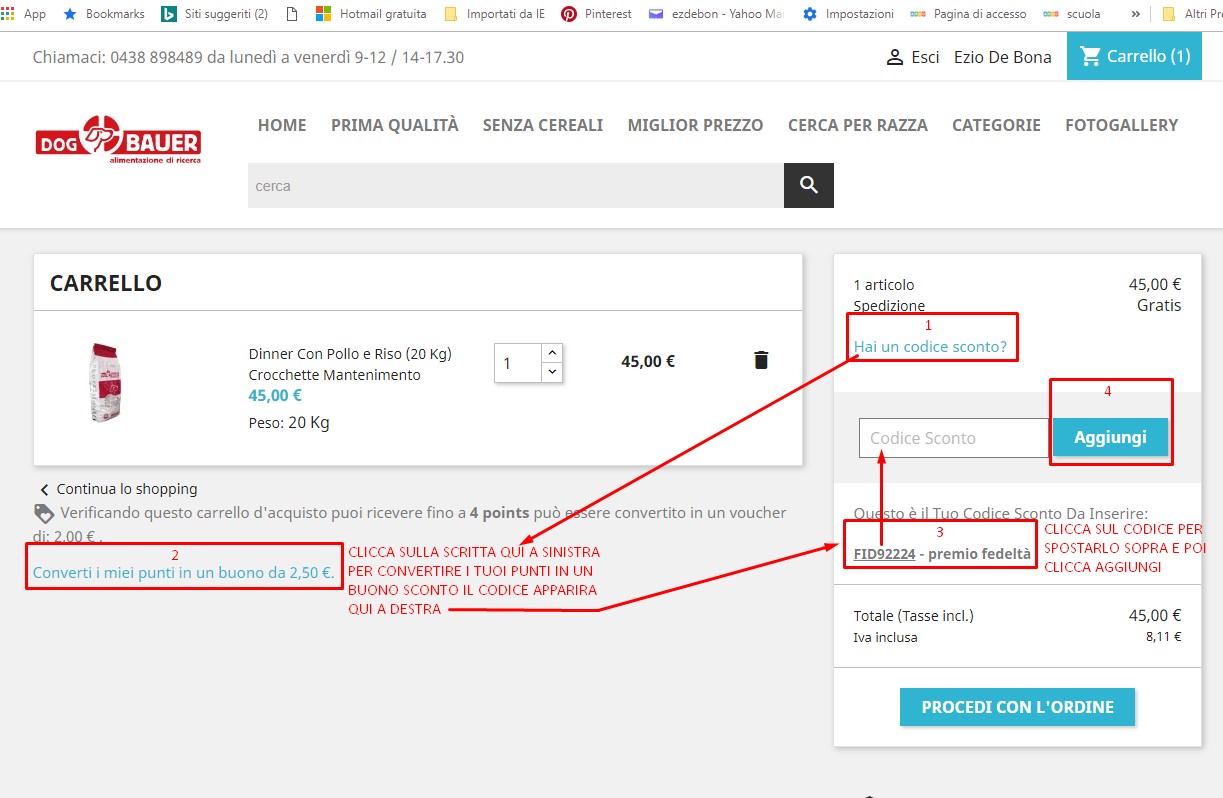The image size is (1223, 798).
Task: Click the Aggiungi button
Action: 1110,437
